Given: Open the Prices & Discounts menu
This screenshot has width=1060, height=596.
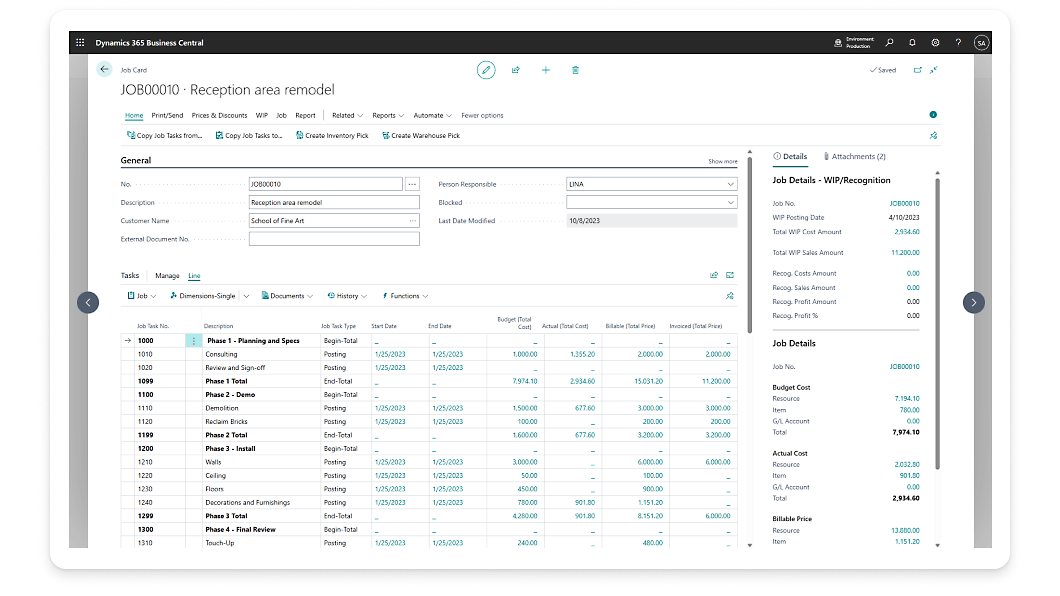Looking at the screenshot, I should [219, 115].
